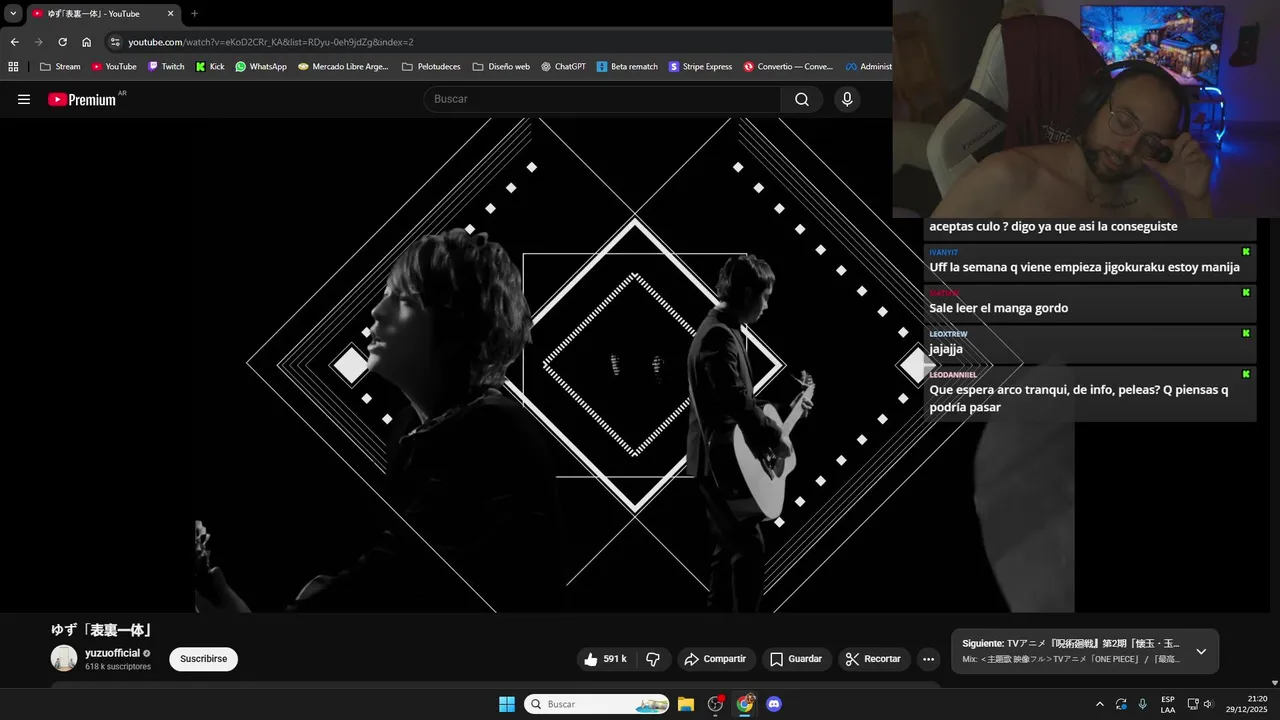Open the yuzuofficial channel name link

tap(112, 653)
